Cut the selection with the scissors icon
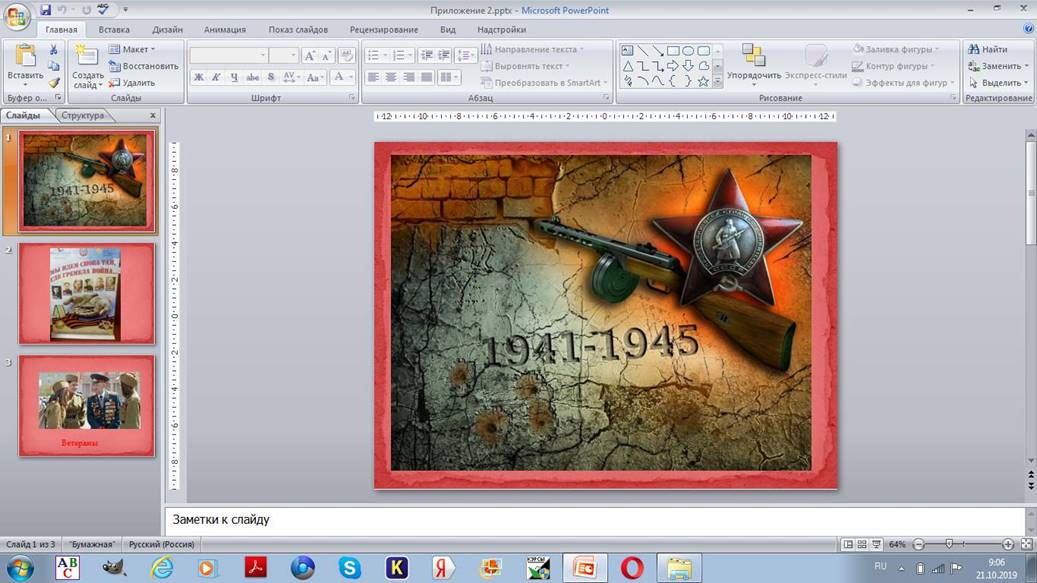This screenshot has width=1037, height=583. (54, 50)
